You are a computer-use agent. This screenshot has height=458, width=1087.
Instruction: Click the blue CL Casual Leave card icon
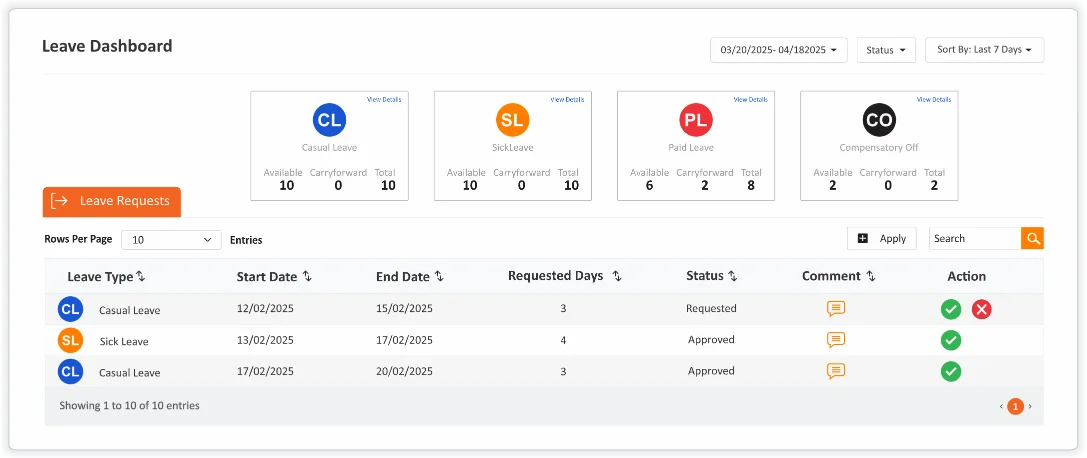(329, 121)
